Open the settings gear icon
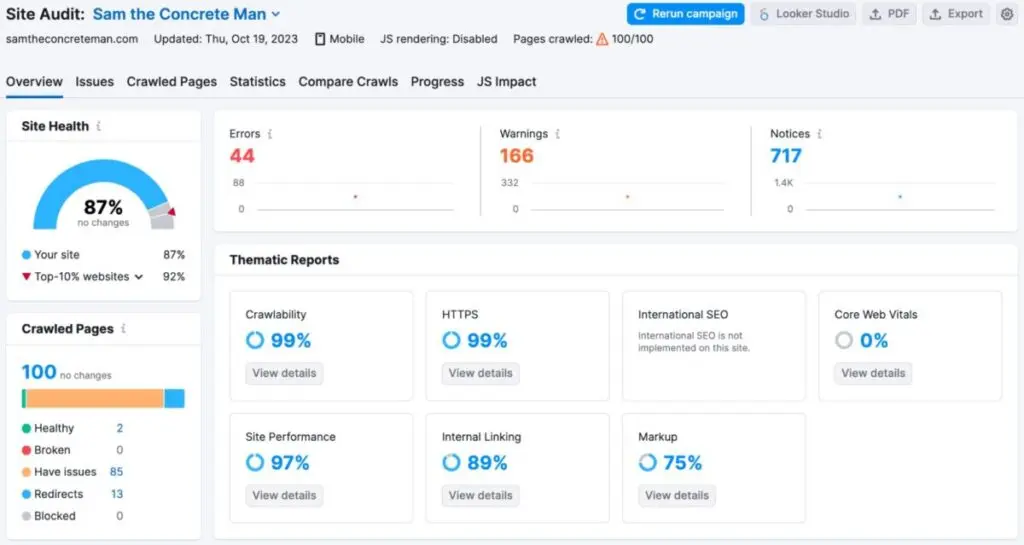Screen dimensions: 1024x545 click(x=1006, y=14)
